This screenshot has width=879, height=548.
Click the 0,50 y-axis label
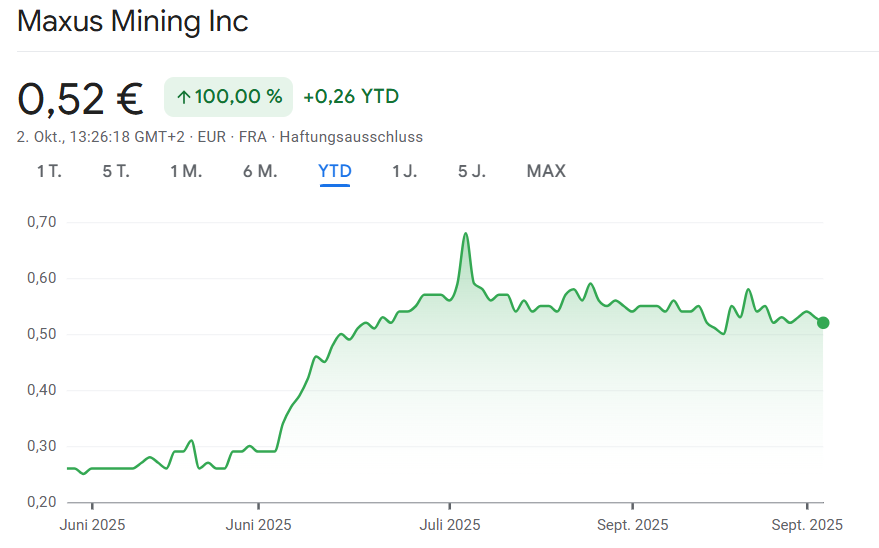point(41,334)
